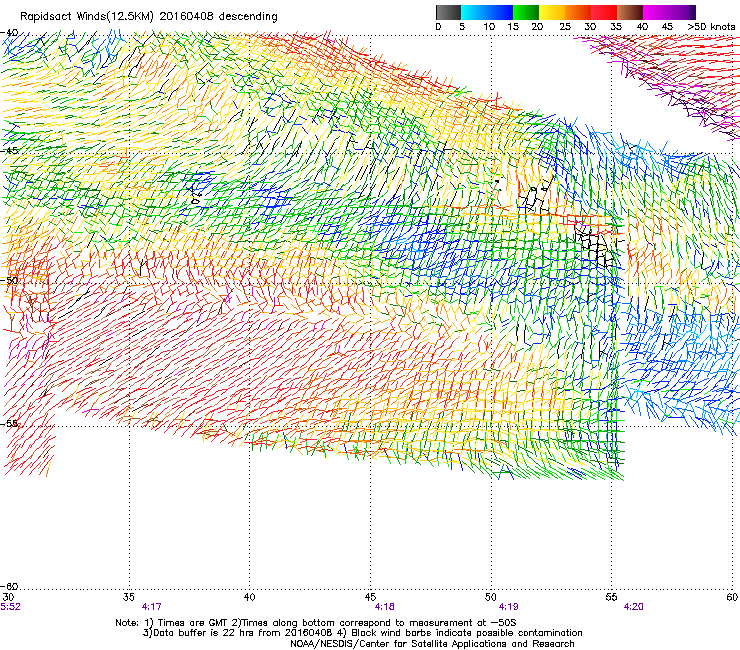Click the longitude axis label '30'

tap(8, 597)
